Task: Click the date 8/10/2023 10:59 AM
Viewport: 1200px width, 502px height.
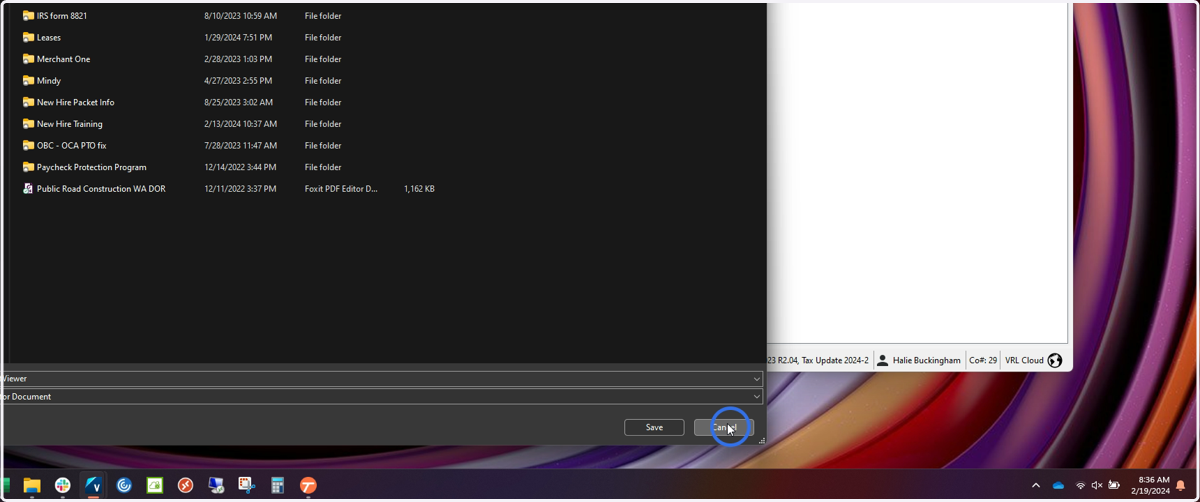Action: [x=241, y=16]
